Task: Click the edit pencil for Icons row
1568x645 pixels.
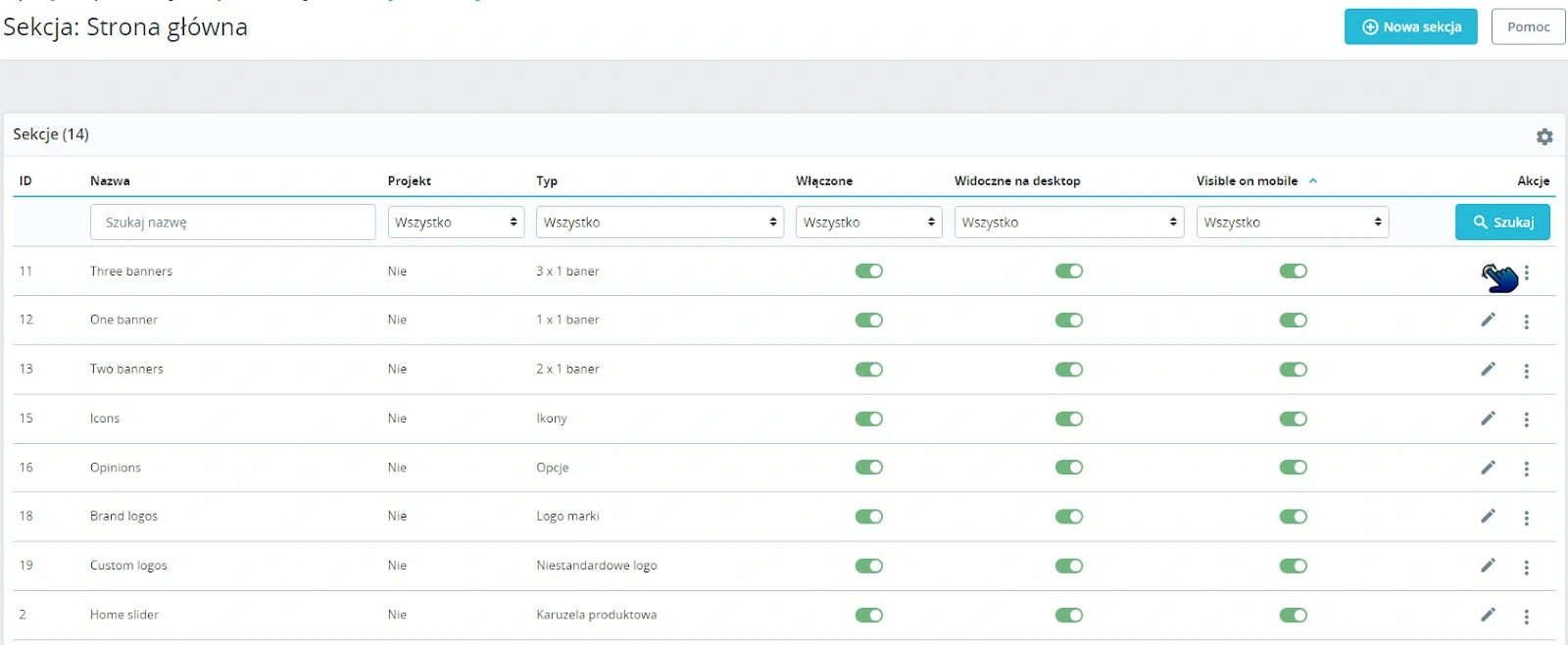Action: click(1488, 419)
